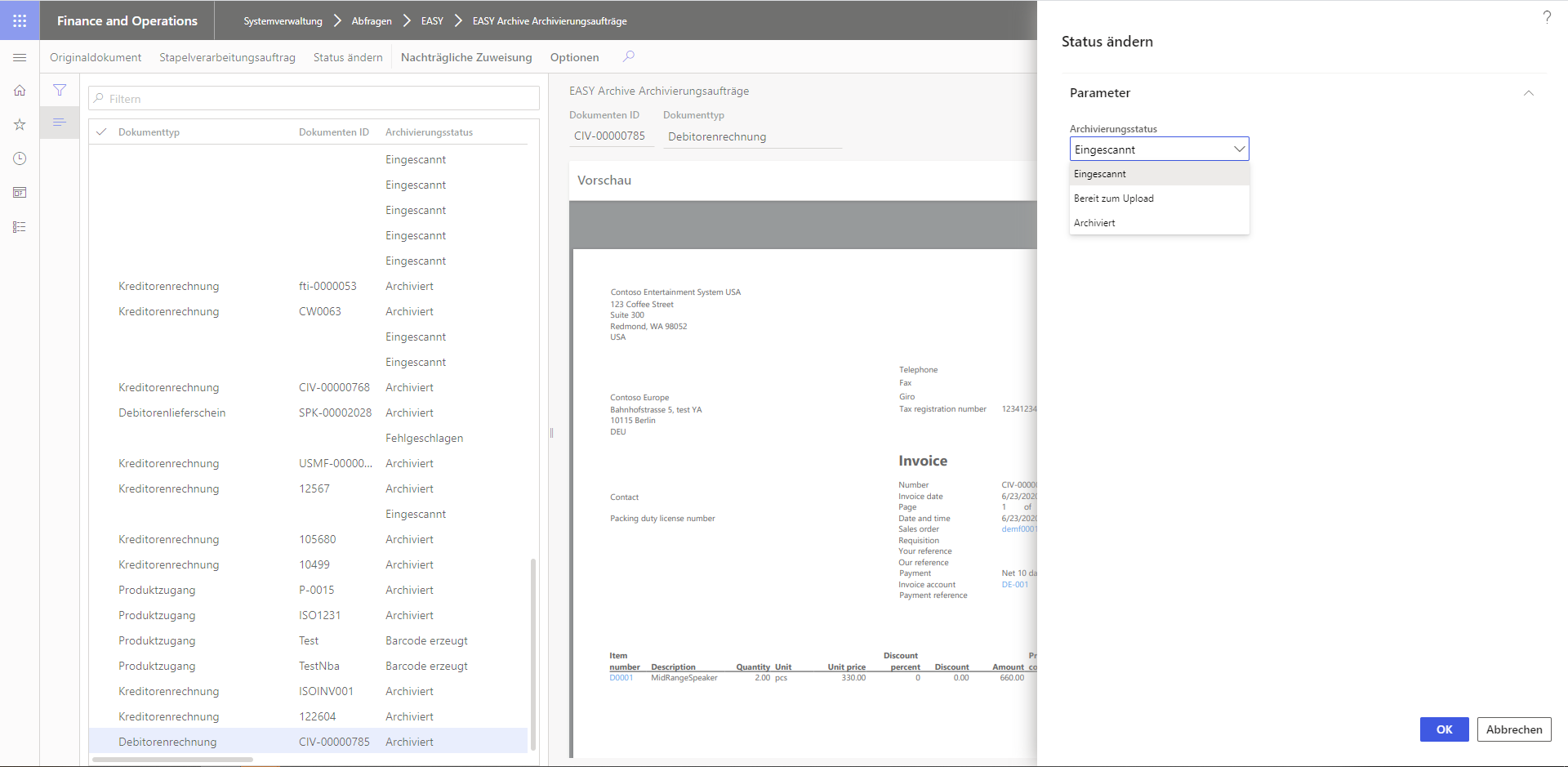Open Nachträgliche Zuweisung tab
The image size is (1568, 767).
[466, 57]
